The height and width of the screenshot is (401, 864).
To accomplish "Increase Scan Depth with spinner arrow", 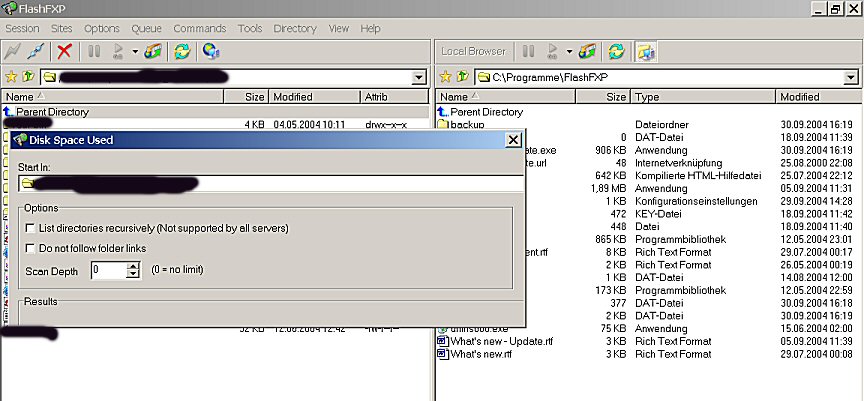I will pyautogui.click(x=133, y=266).
